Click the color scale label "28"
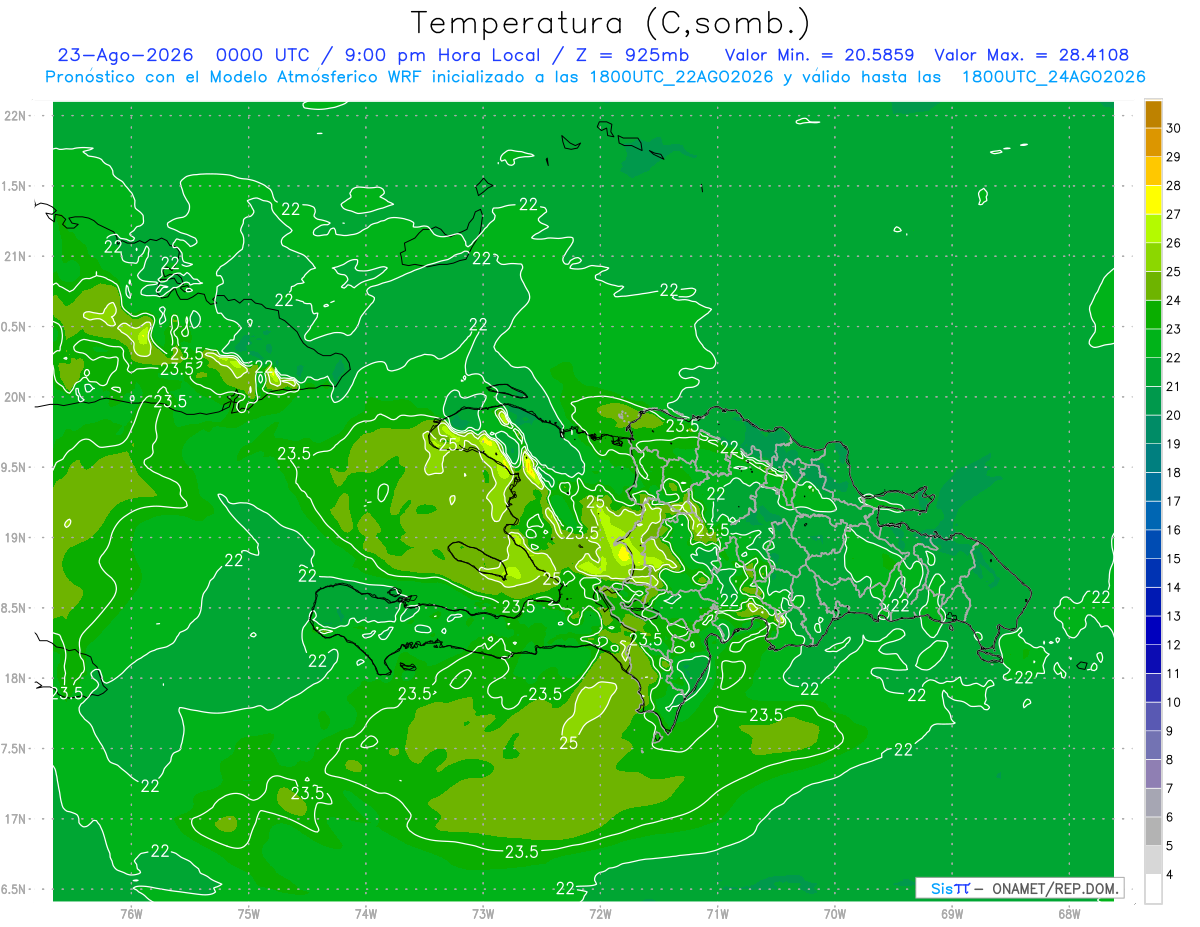 (1174, 185)
